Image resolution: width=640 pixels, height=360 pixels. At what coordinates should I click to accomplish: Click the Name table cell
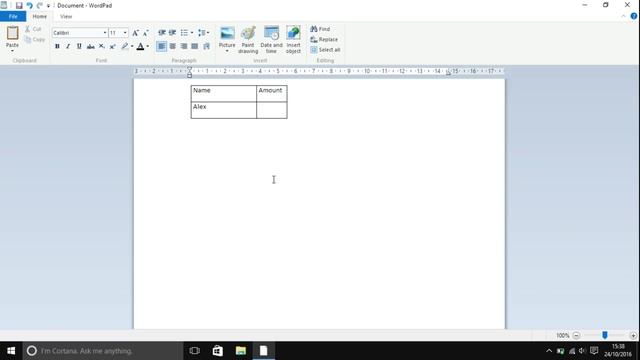224,93
